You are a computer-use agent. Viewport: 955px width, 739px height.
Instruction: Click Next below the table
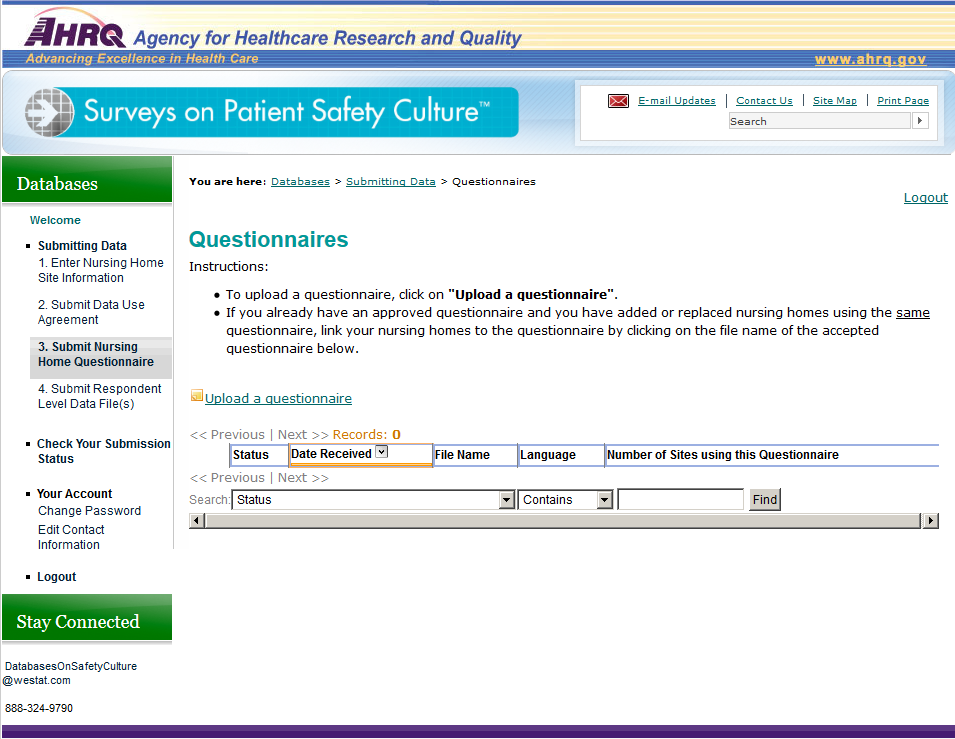click(x=303, y=478)
